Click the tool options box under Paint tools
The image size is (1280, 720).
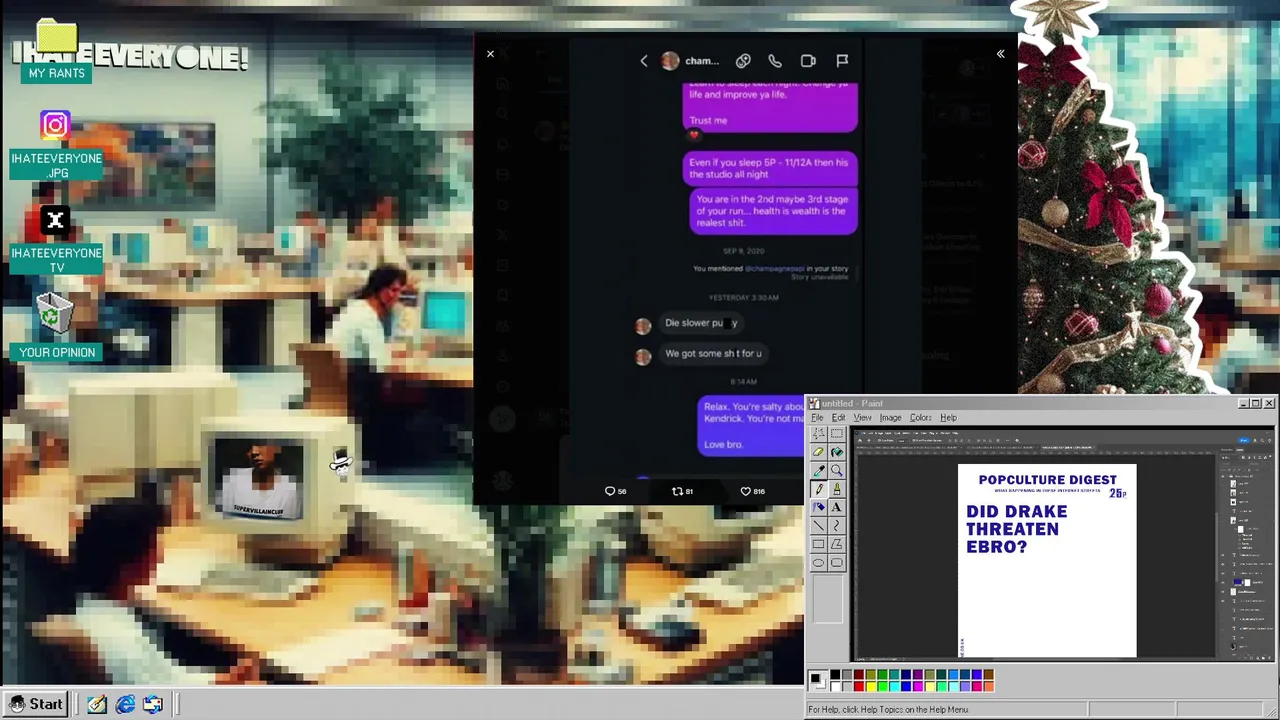click(828, 599)
